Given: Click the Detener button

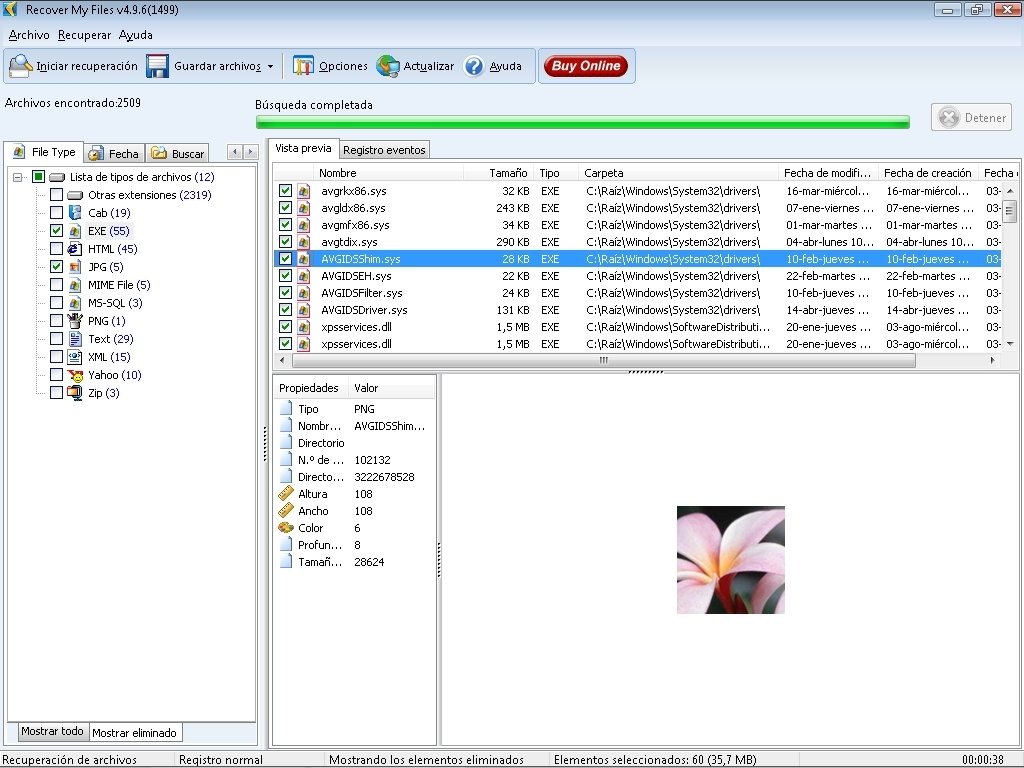Looking at the screenshot, I should [971, 118].
